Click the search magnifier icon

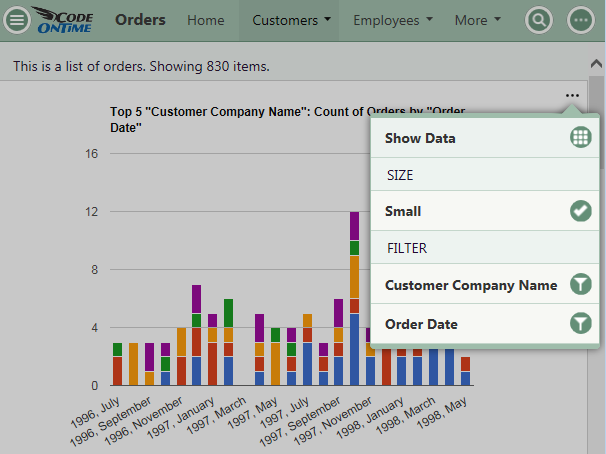pyautogui.click(x=539, y=20)
